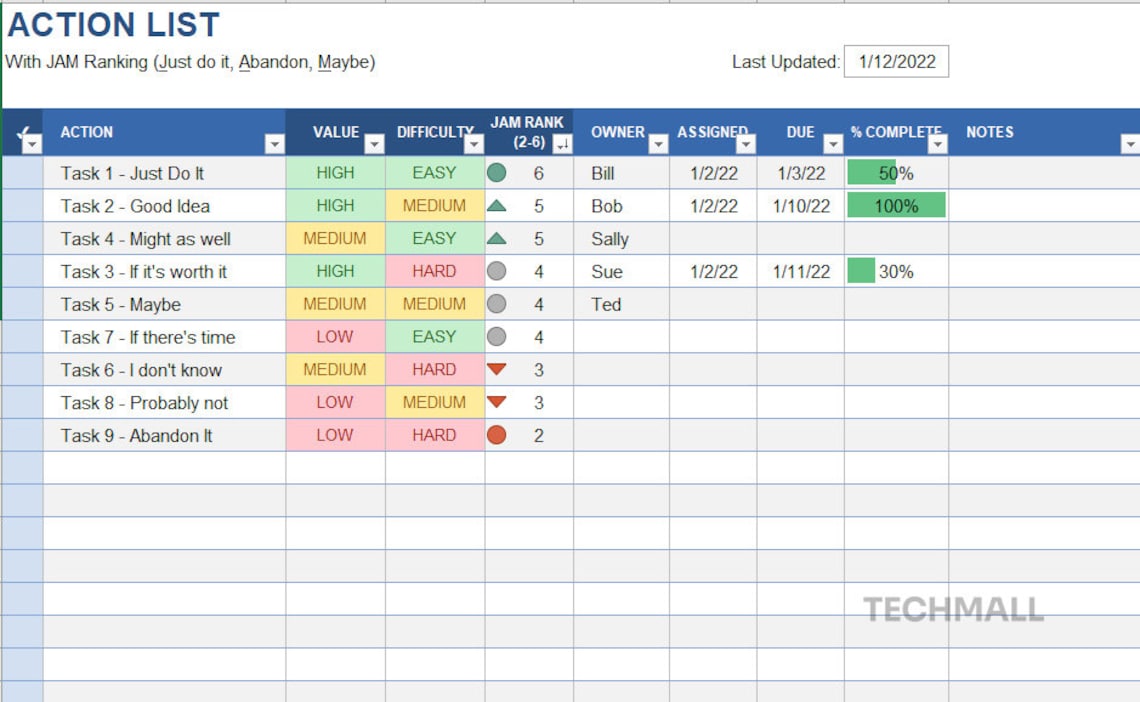Select the Last Updated label
The image size is (1140, 702).
pyautogui.click(x=786, y=62)
